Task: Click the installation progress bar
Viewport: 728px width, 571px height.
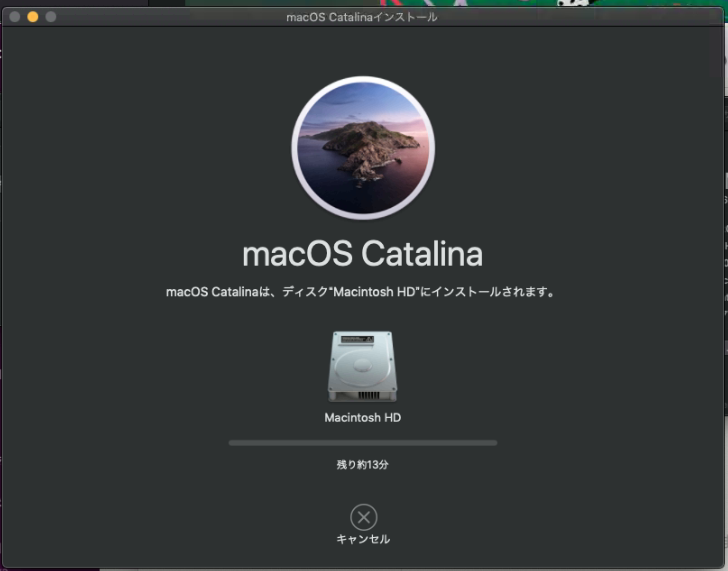Action: [x=363, y=443]
